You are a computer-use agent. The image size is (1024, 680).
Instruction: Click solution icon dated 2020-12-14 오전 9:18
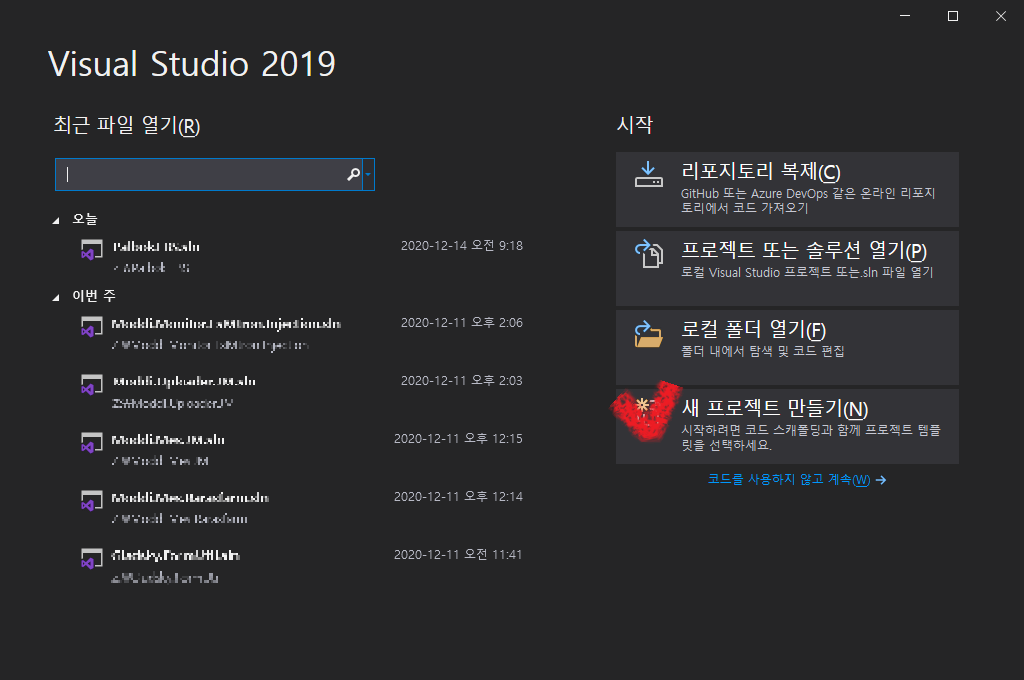tap(91, 250)
